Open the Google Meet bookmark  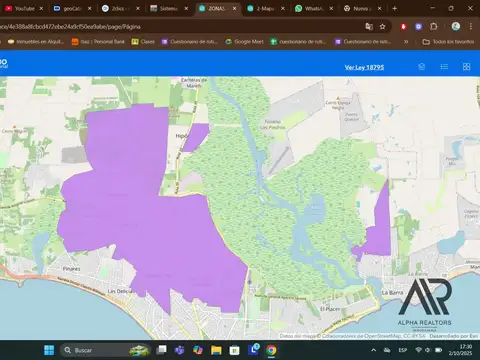tap(244, 42)
